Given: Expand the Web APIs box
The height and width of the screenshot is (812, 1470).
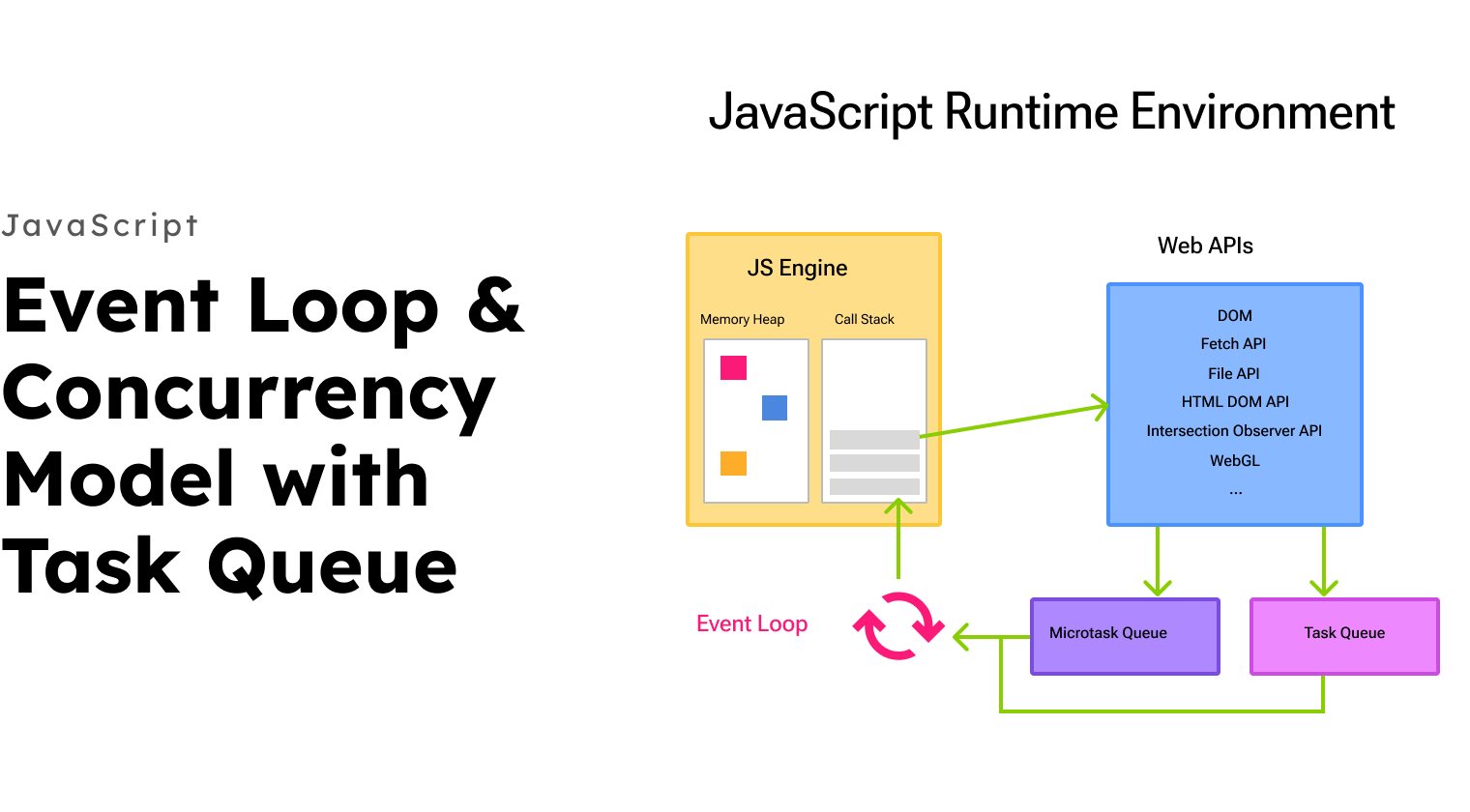Looking at the screenshot, I should [1235, 404].
